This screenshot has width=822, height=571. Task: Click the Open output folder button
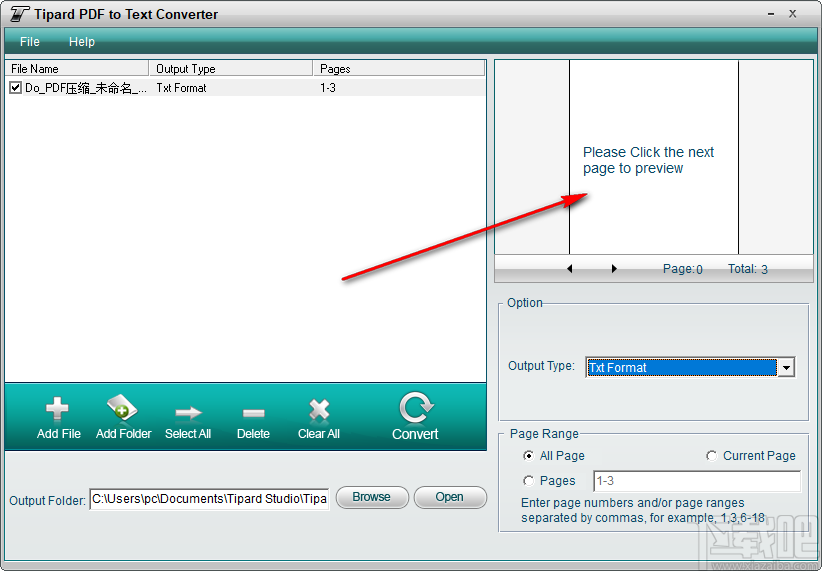click(450, 497)
